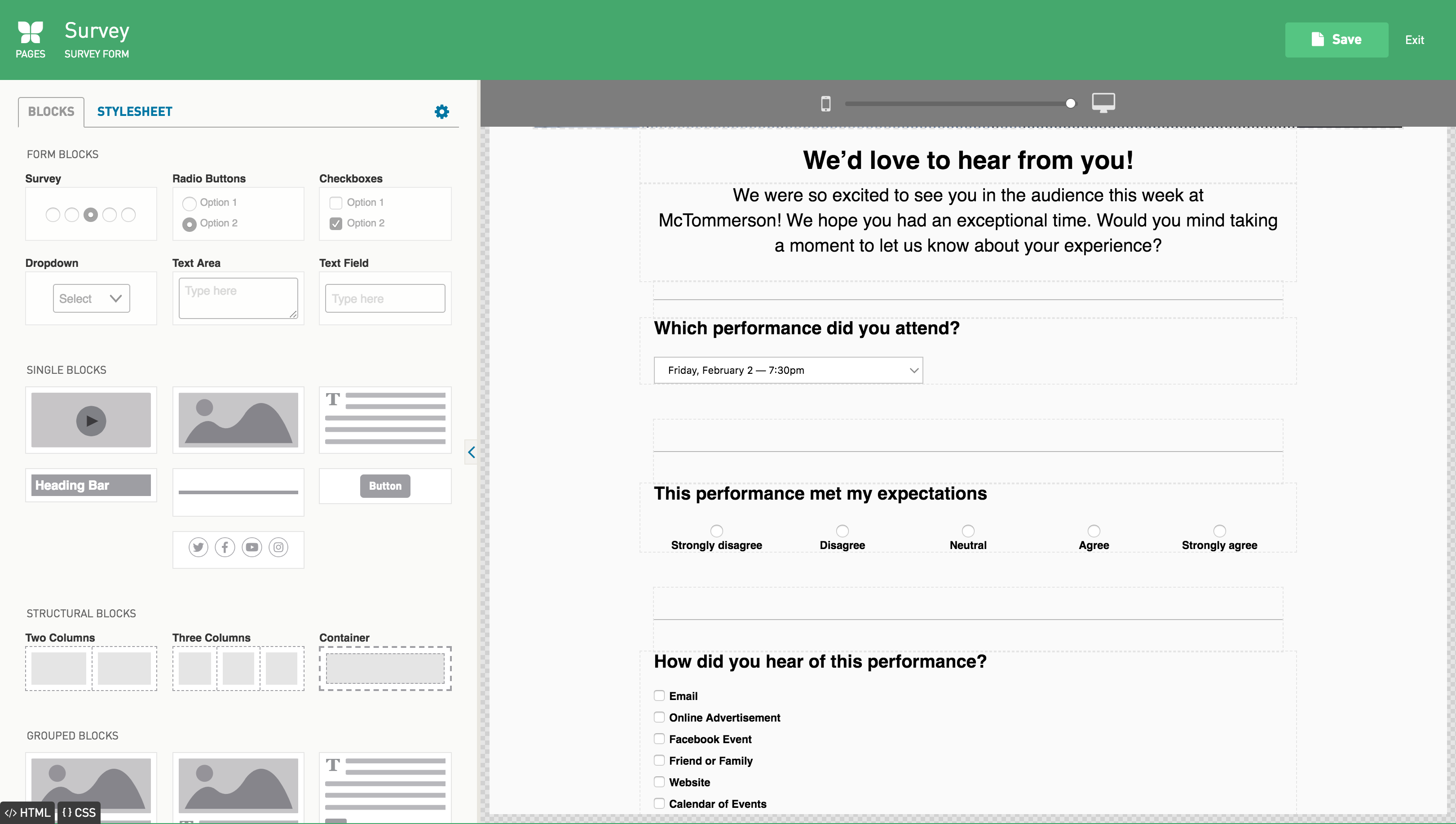1456x824 pixels.
Task: Select the Video single block
Action: pos(91,420)
